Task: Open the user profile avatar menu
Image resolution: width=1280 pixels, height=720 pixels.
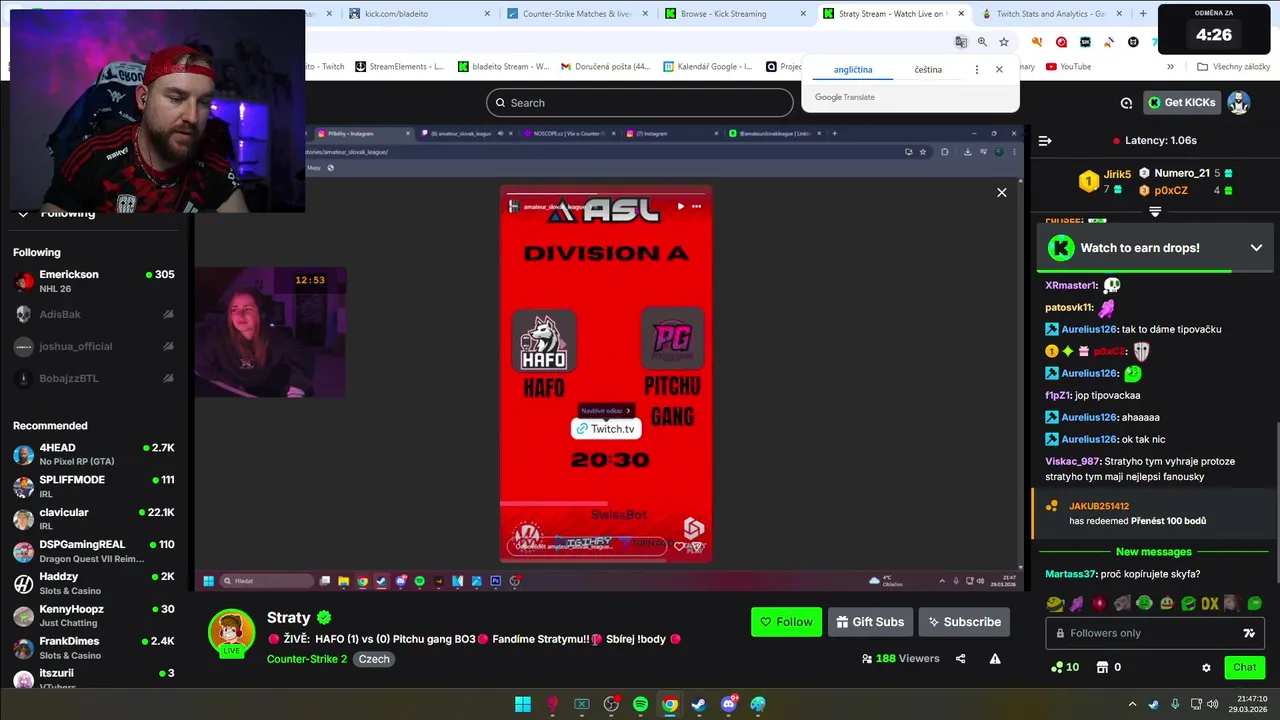Action: click(x=1239, y=102)
